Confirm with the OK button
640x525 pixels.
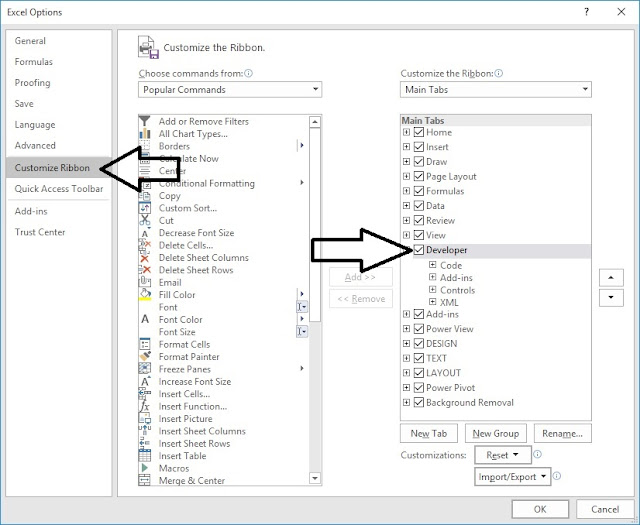[x=540, y=509]
